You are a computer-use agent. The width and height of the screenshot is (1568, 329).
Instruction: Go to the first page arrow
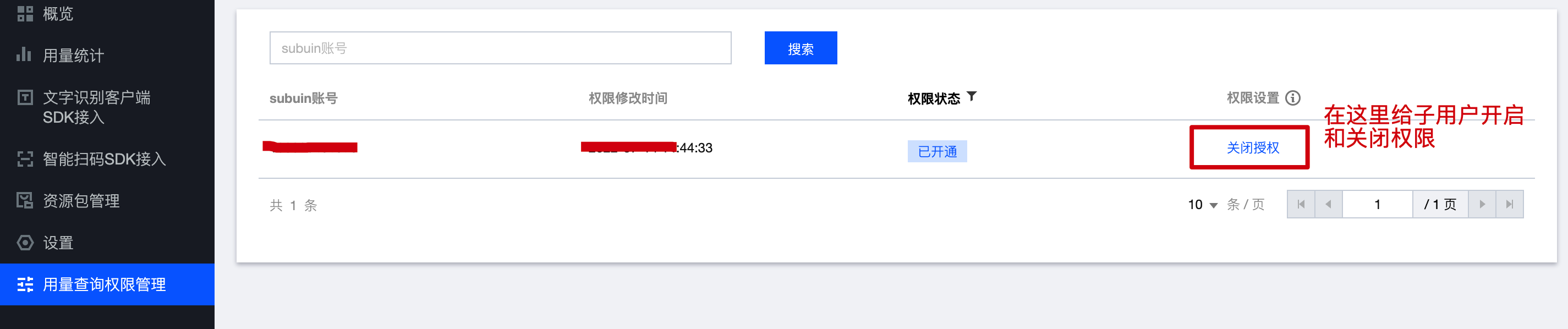coord(1301,204)
